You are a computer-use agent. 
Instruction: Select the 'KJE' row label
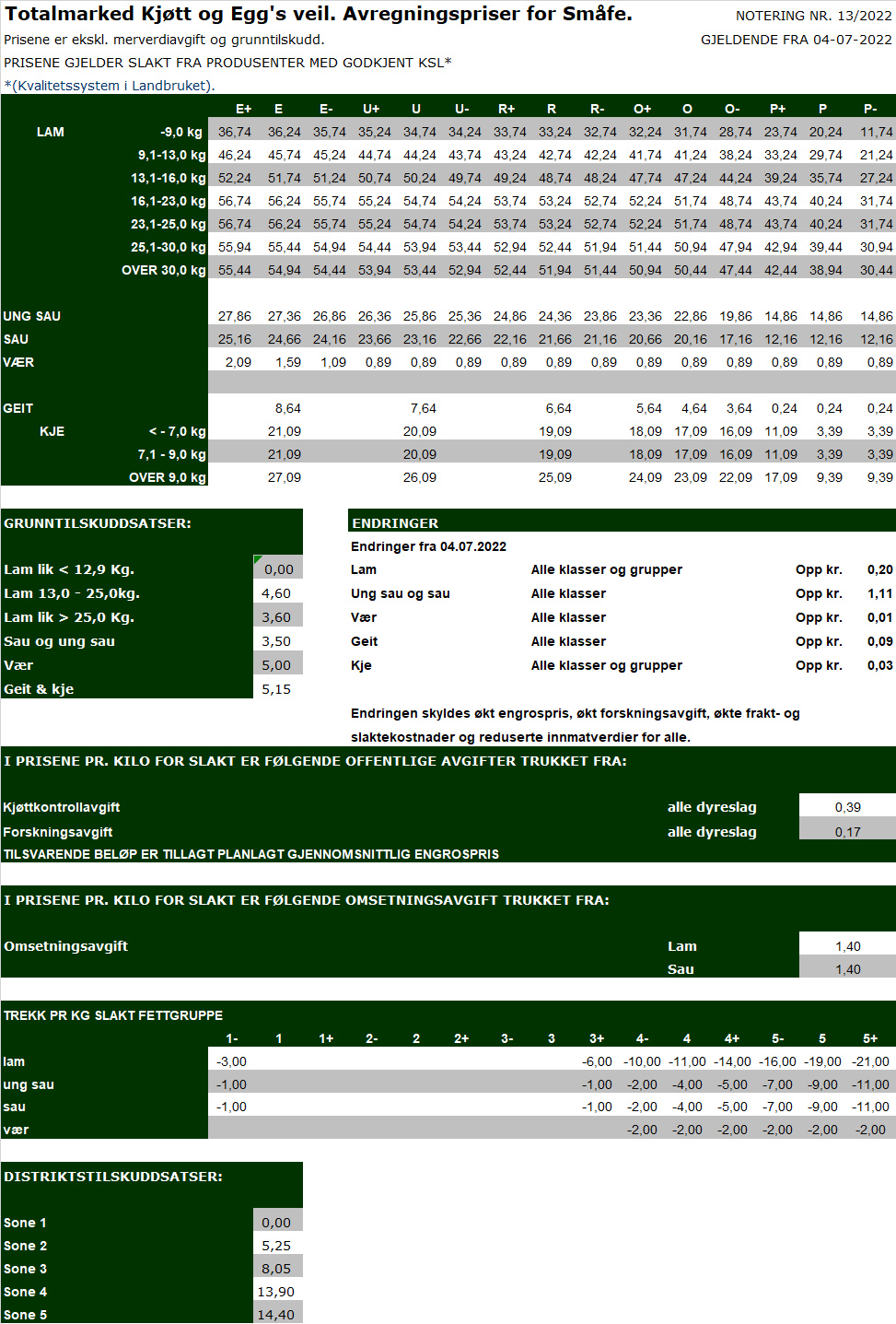[x=52, y=431]
